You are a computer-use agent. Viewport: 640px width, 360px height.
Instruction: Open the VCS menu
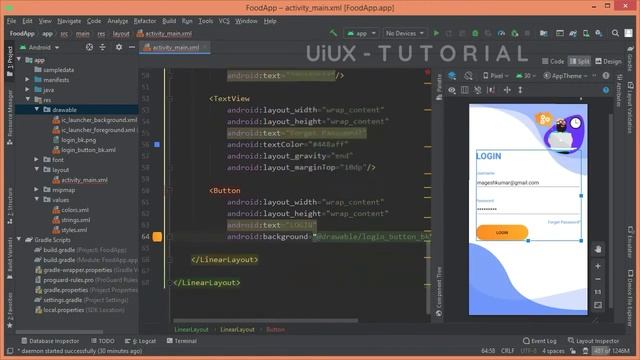[x=224, y=21]
